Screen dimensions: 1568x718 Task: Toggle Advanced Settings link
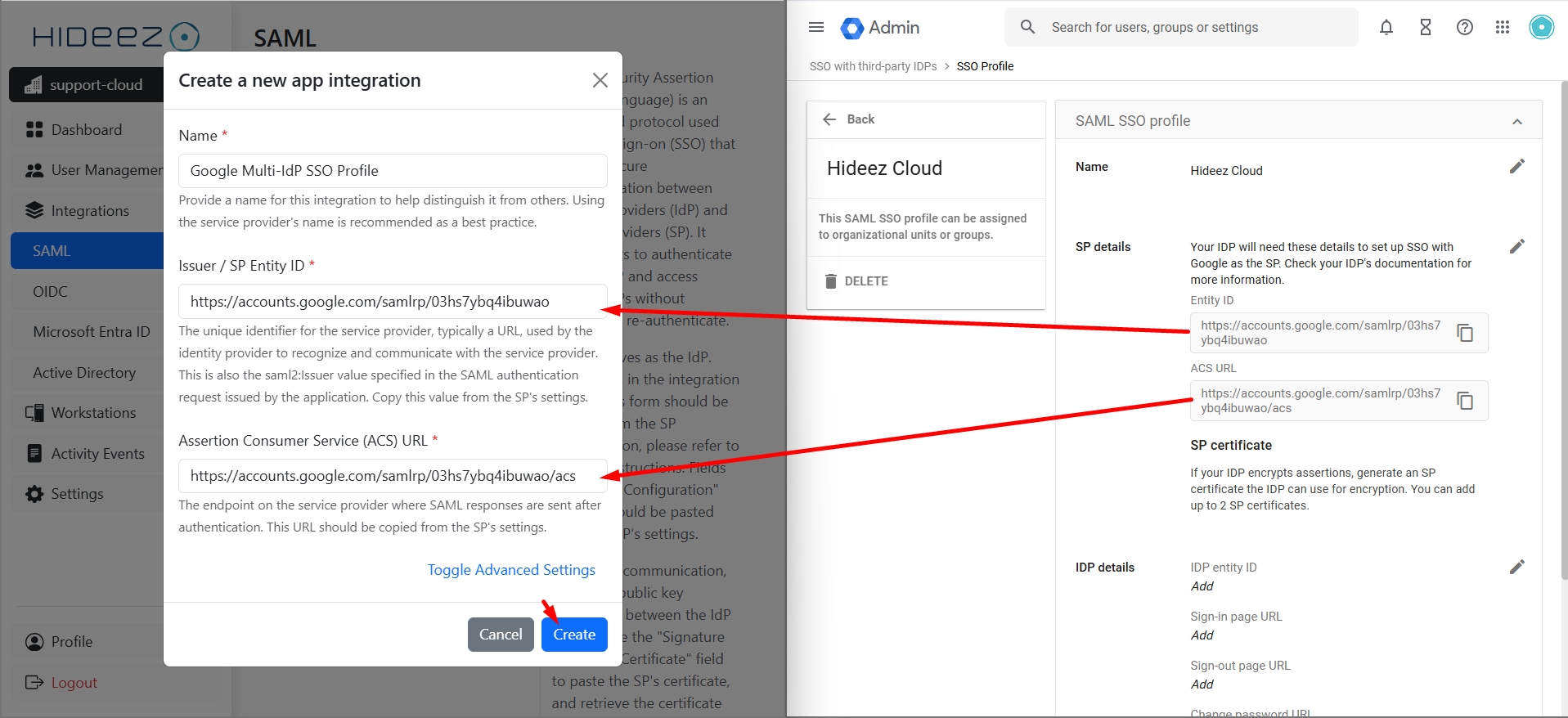511,570
